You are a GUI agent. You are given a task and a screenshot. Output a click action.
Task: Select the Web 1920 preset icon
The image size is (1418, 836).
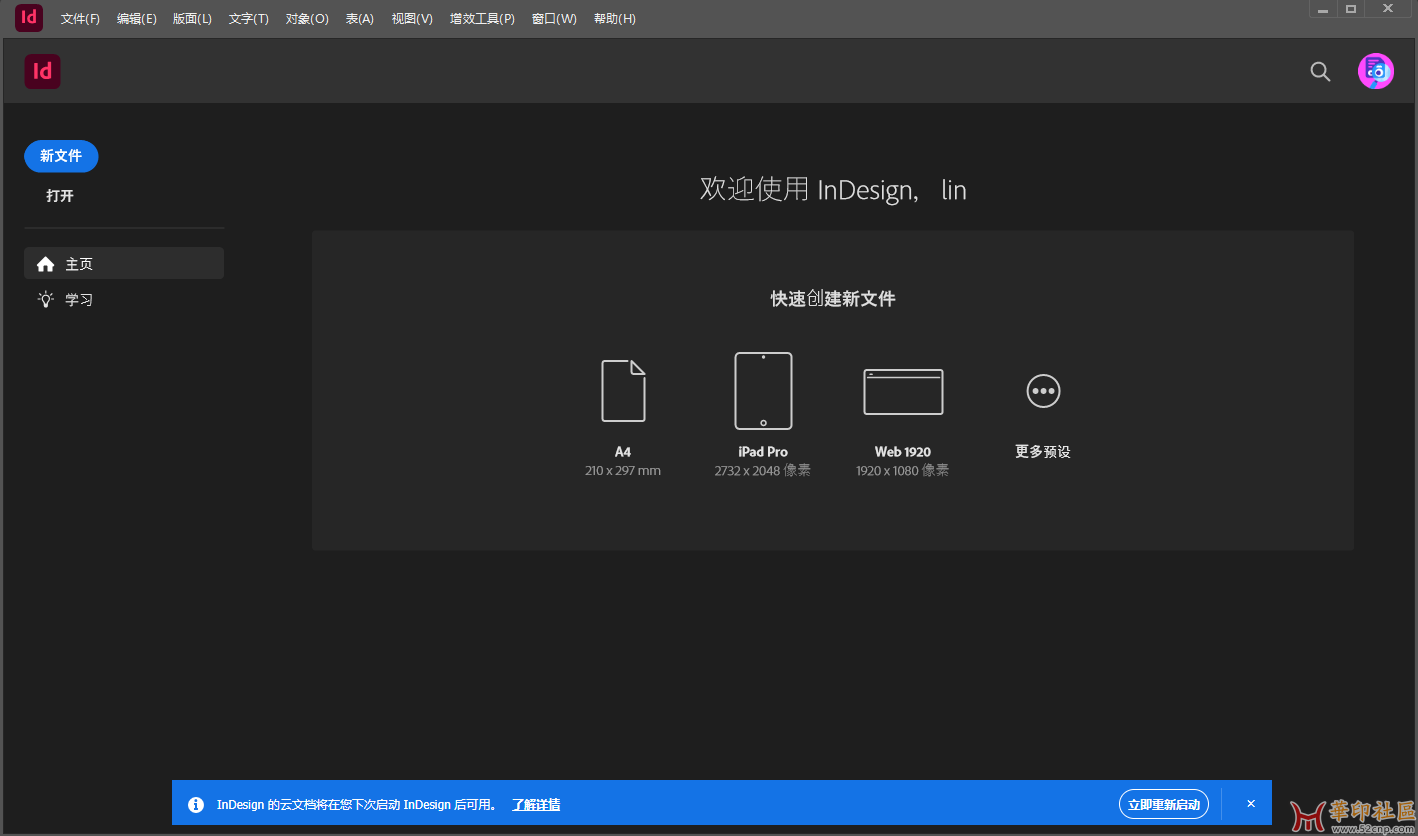tap(903, 391)
